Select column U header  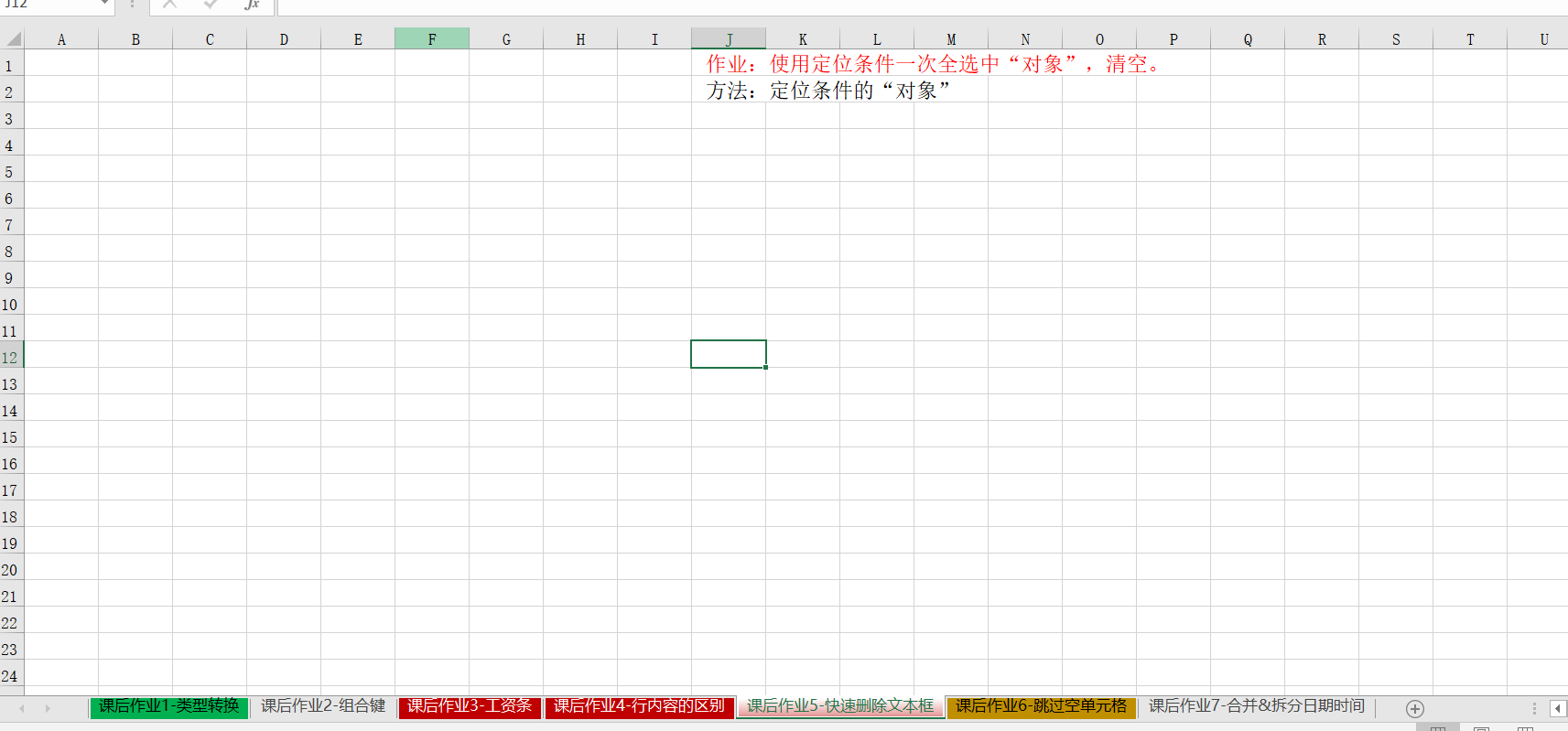[x=1538, y=39]
